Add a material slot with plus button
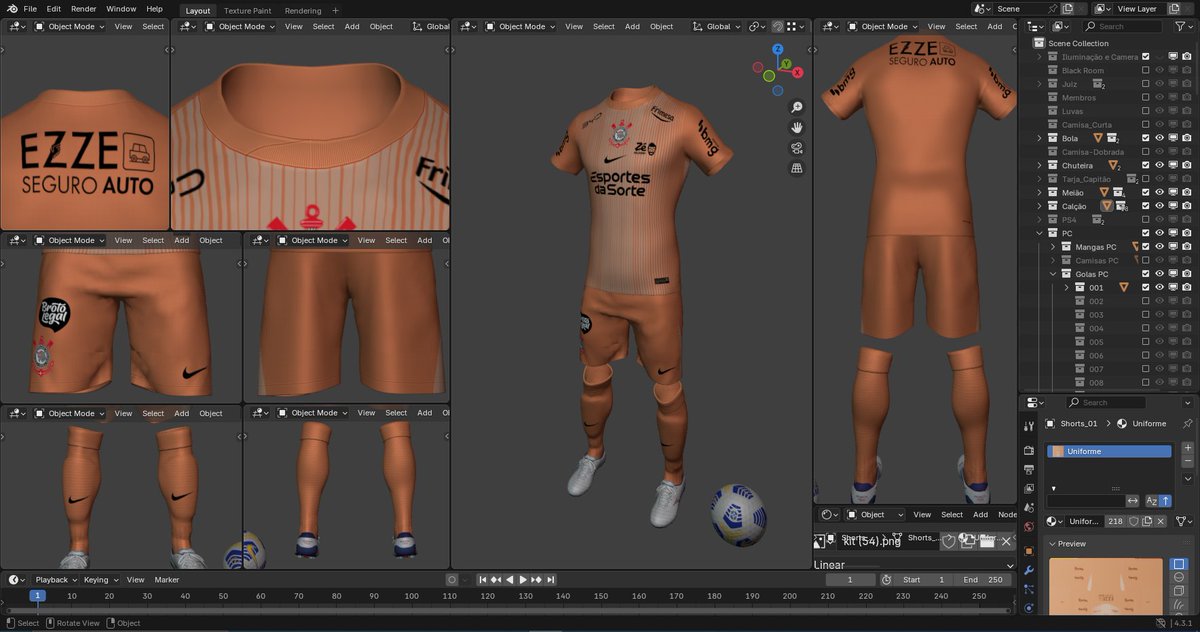 tap(1187, 448)
